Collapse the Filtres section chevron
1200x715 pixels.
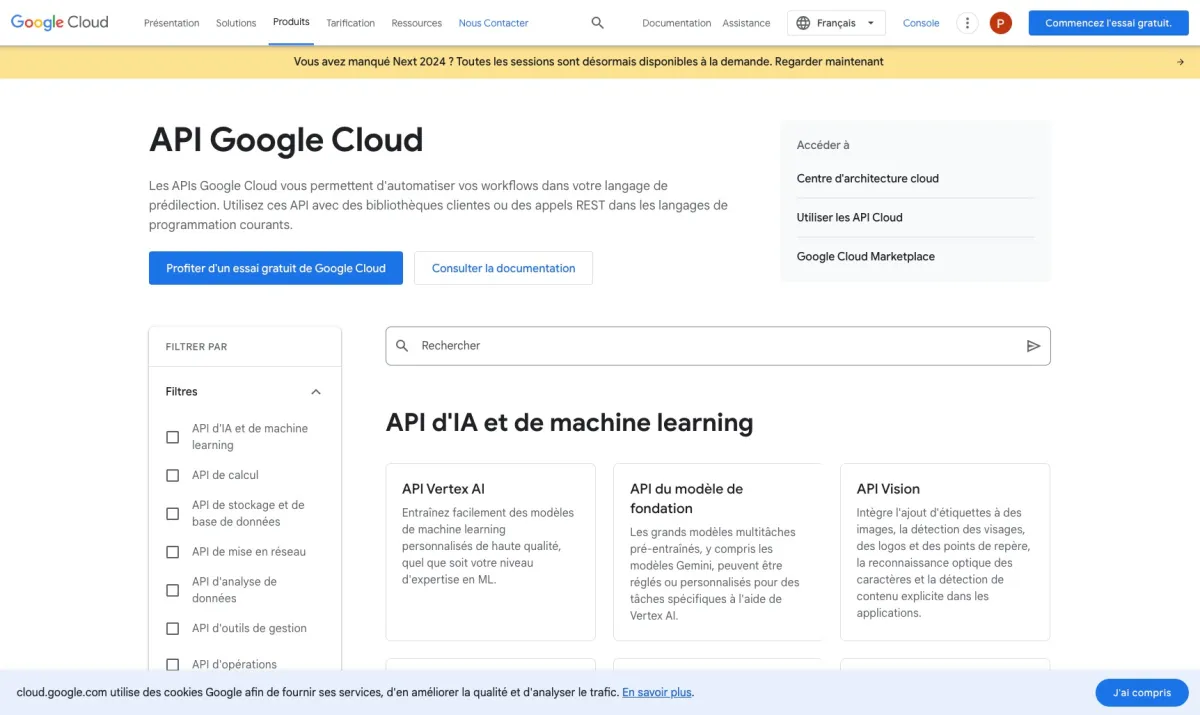coord(316,392)
